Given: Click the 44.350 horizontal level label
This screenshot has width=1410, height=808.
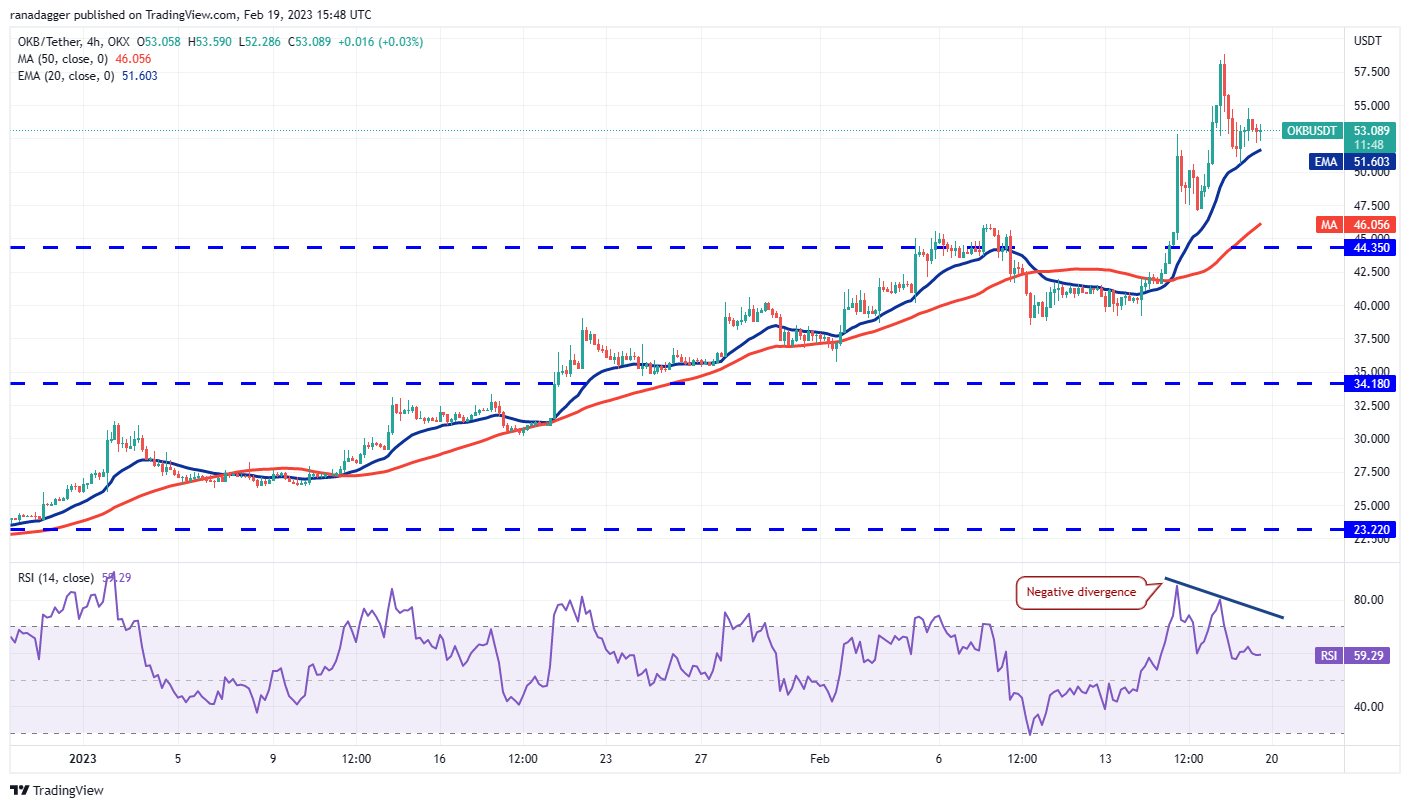Looking at the screenshot, I should [x=1370, y=247].
